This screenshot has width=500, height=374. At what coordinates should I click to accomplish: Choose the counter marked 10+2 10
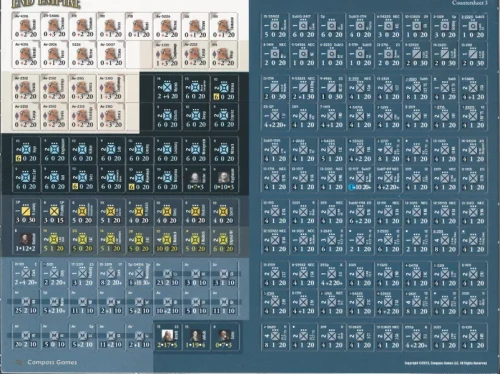point(167,303)
